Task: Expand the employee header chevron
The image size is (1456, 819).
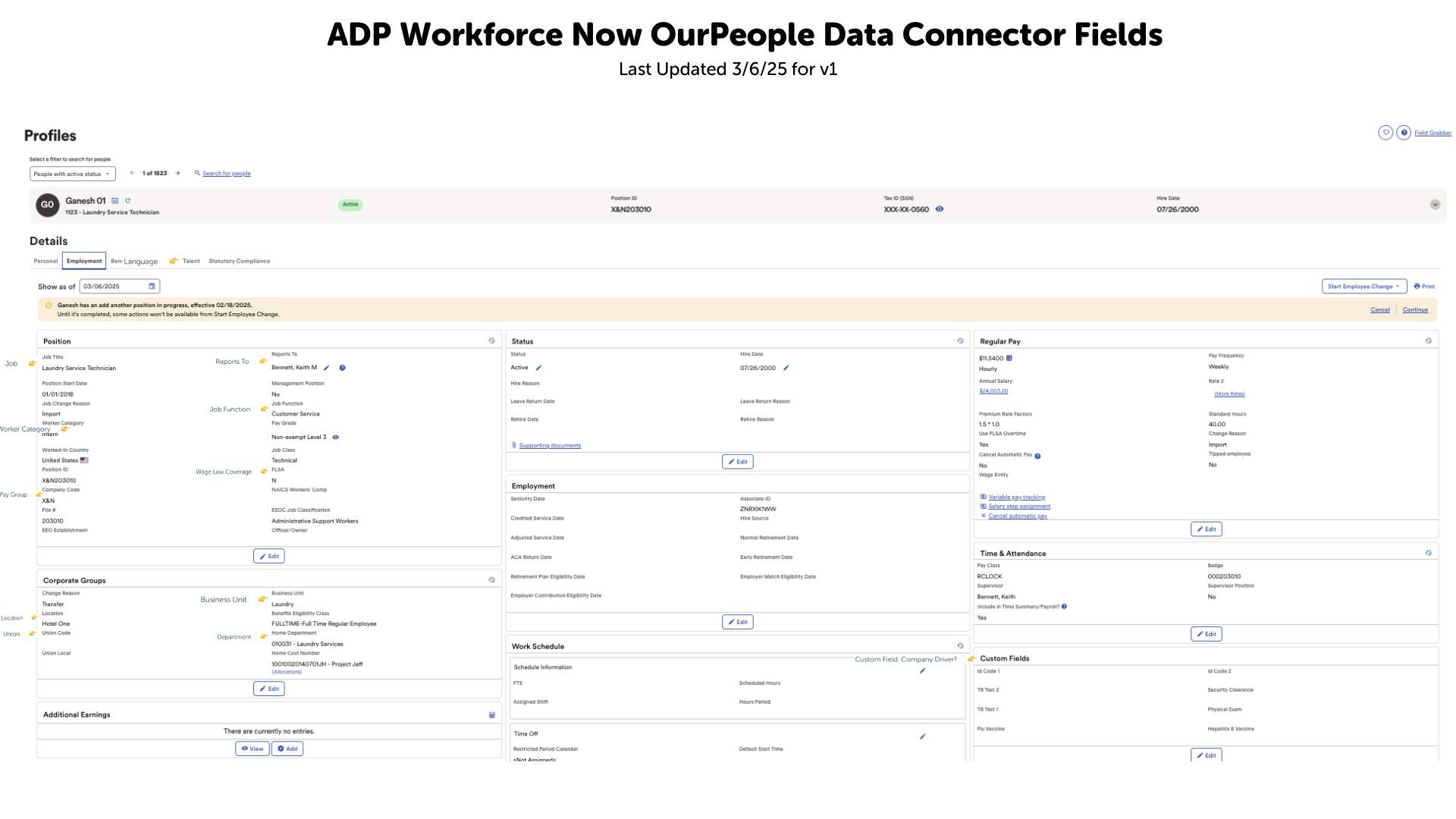Action: [x=1435, y=205]
